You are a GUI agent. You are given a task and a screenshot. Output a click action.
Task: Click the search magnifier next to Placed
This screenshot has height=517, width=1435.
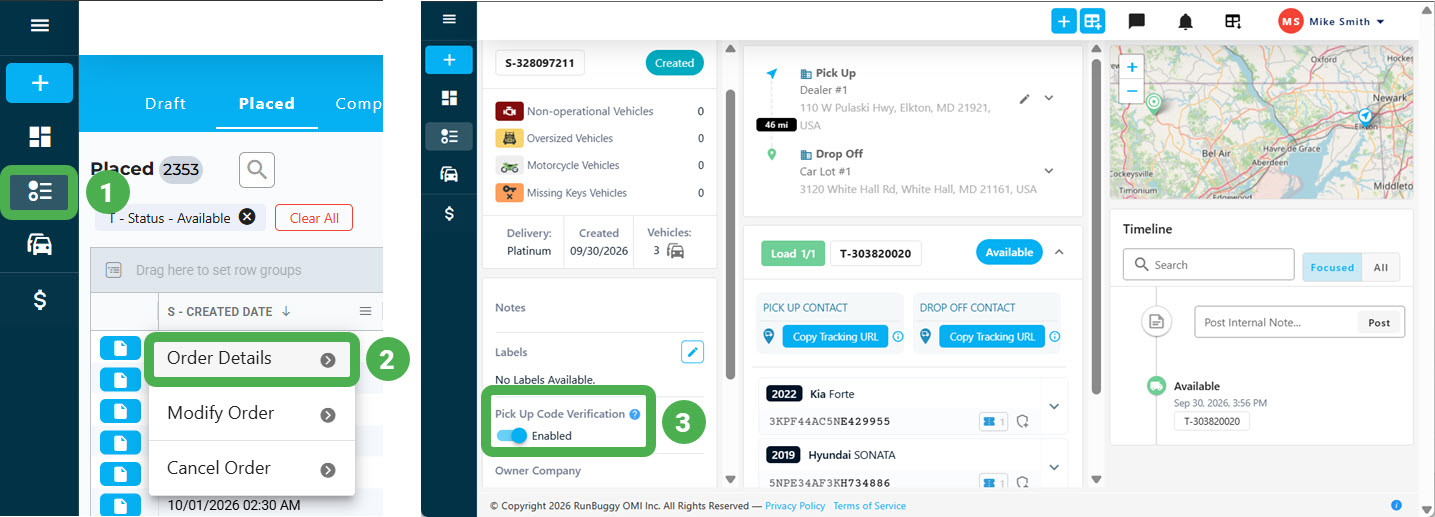pos(257,170)
